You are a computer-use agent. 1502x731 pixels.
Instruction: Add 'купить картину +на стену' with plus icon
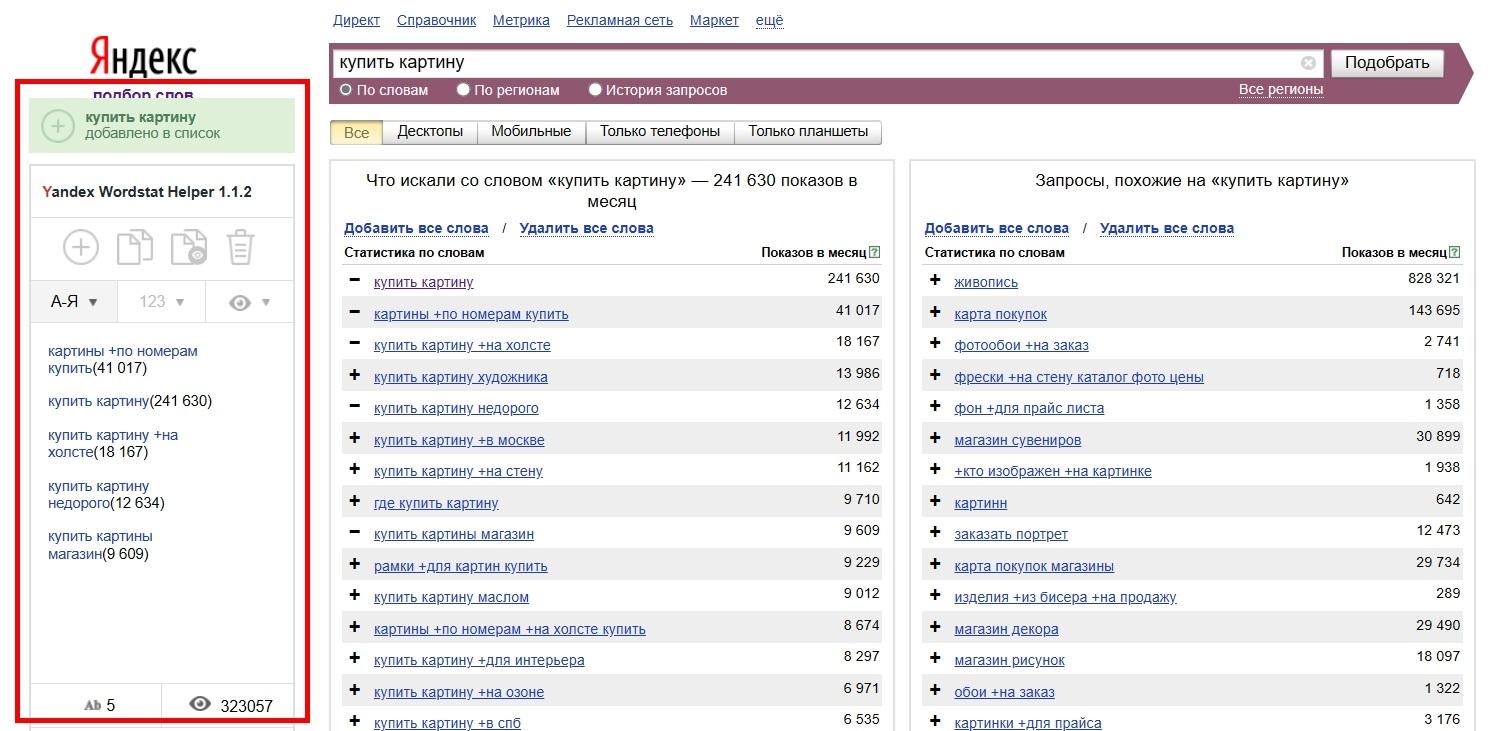354,470
